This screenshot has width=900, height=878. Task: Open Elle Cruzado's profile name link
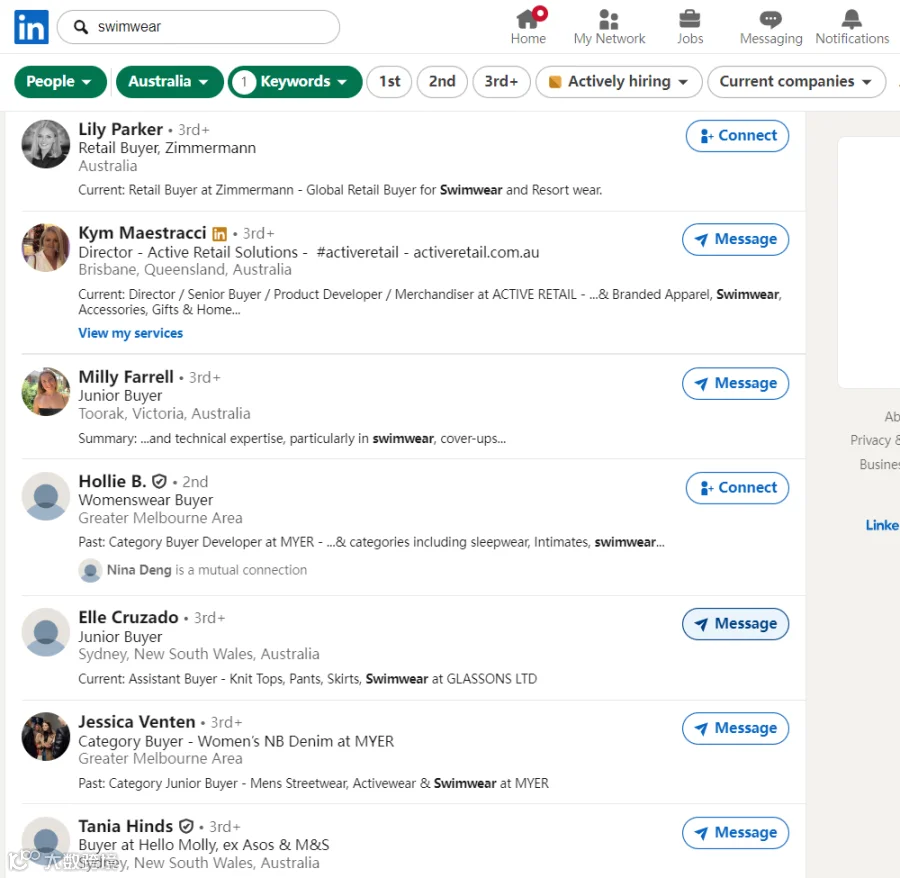click(x=129, y=617)
